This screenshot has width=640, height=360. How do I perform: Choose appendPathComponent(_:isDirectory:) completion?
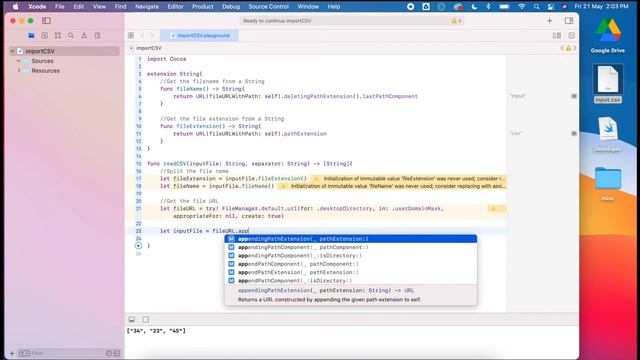pyautogui.click(x=351, y=281)
